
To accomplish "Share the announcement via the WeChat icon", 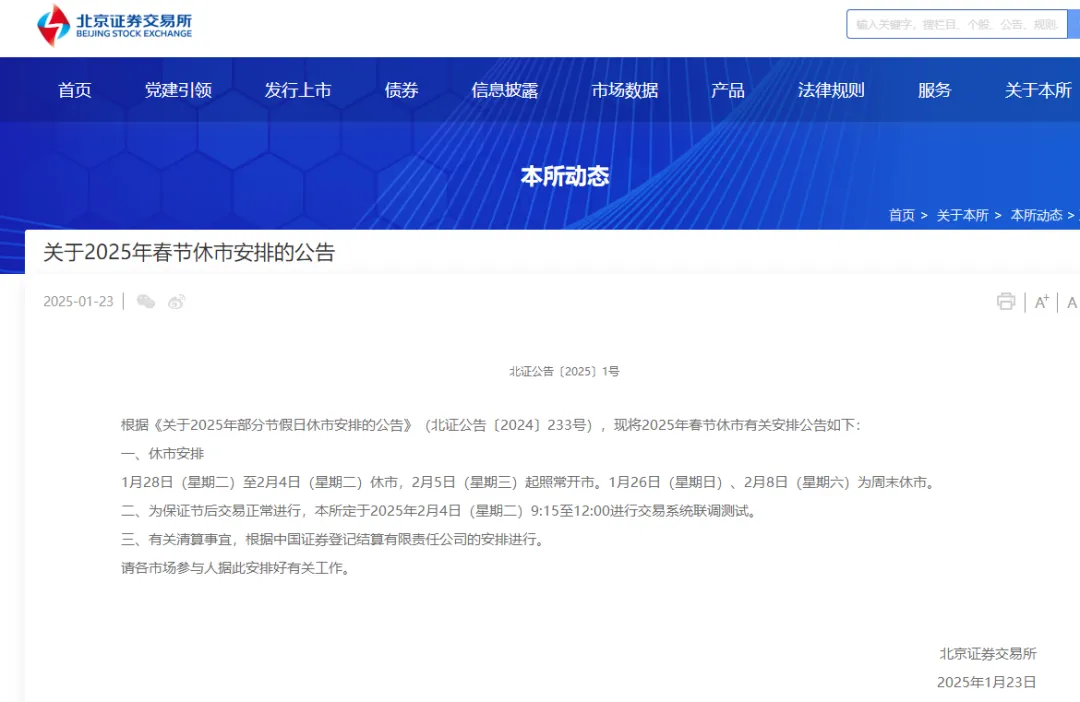I will tap(145, 301).
